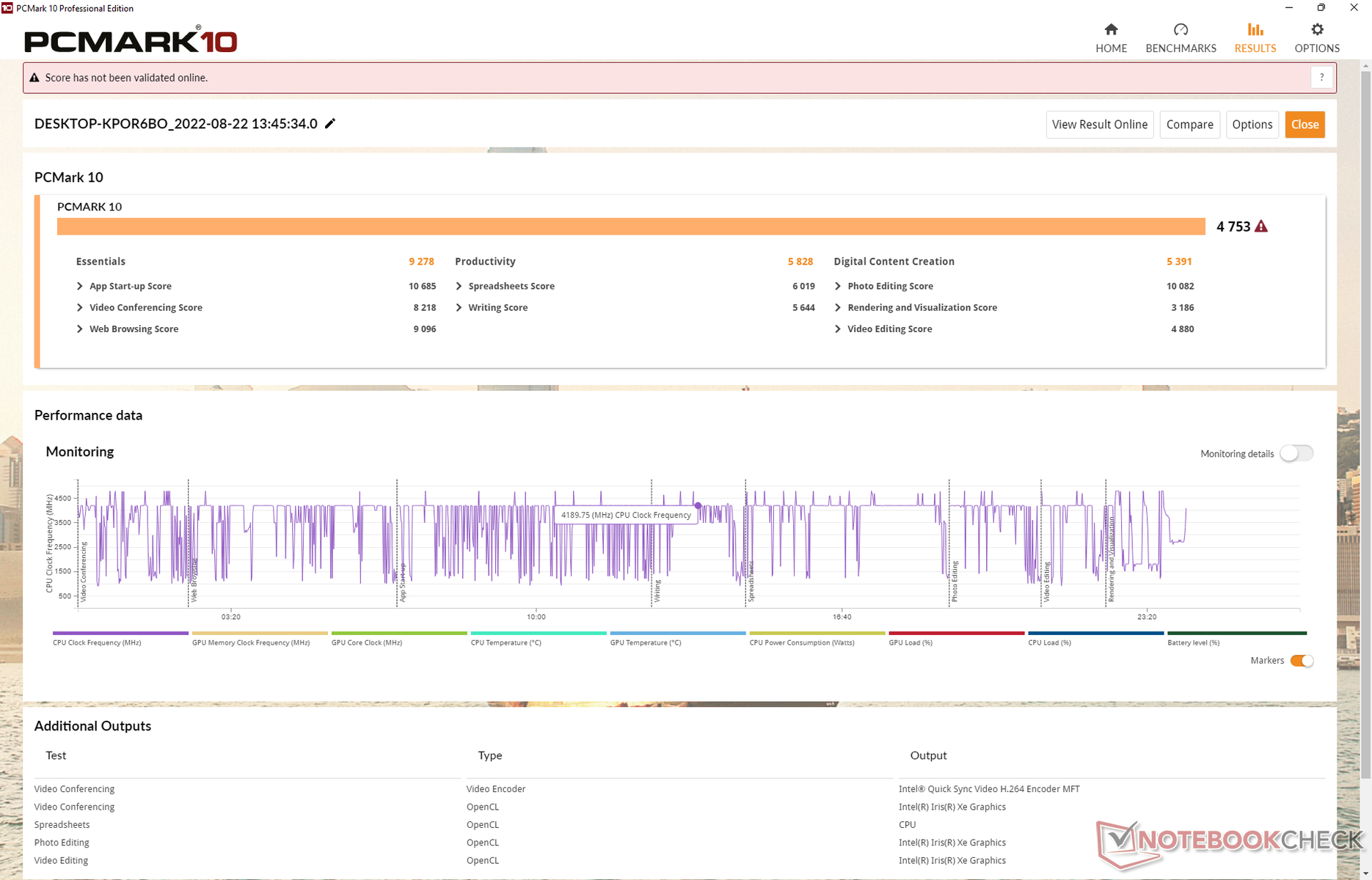Click the Compare button

[x=1189, y=125]
